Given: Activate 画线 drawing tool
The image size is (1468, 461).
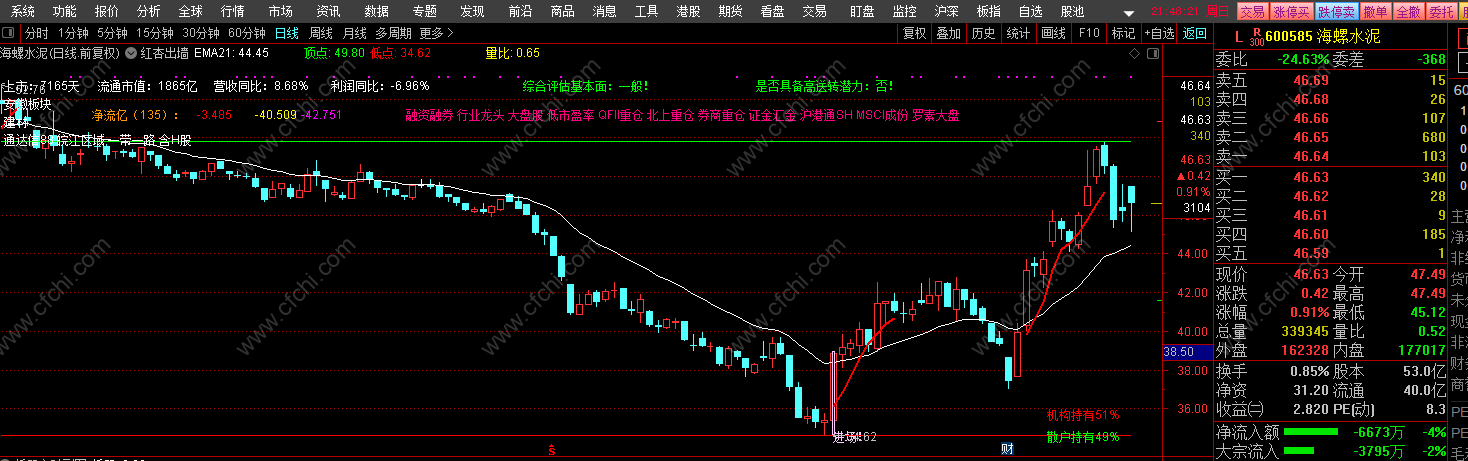Looking at the screenshot, I should coord(1053,33).
